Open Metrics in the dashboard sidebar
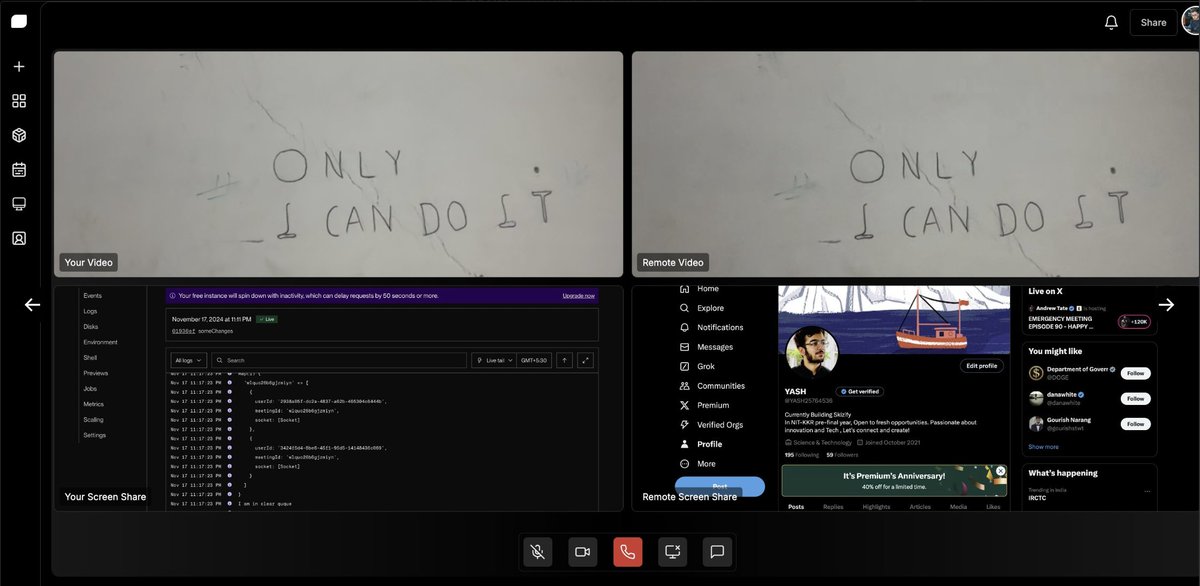The image size is (1200, 586). (x=94, y=404)
